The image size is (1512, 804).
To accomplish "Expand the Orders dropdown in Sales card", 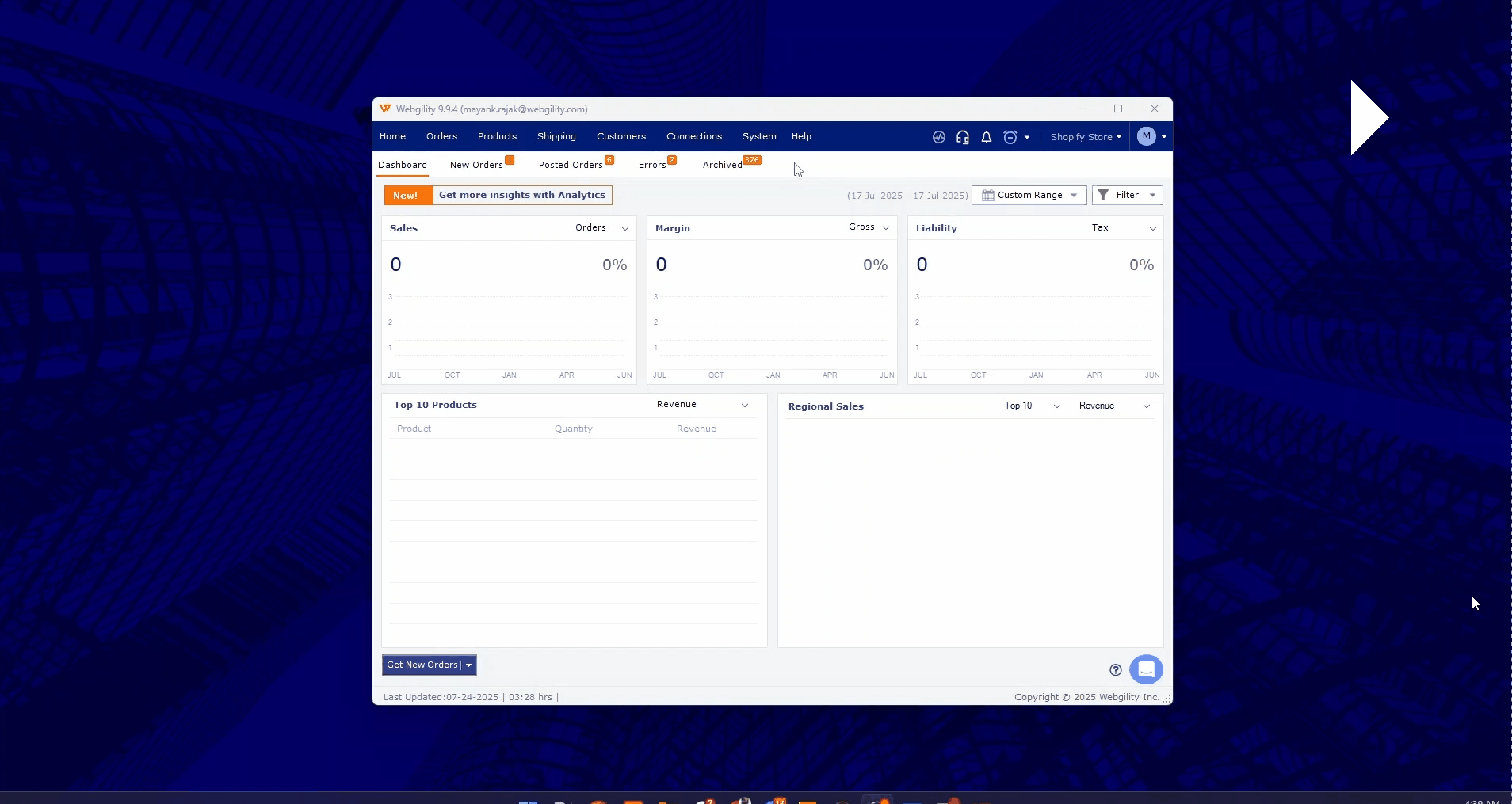I will click(602, 228).
